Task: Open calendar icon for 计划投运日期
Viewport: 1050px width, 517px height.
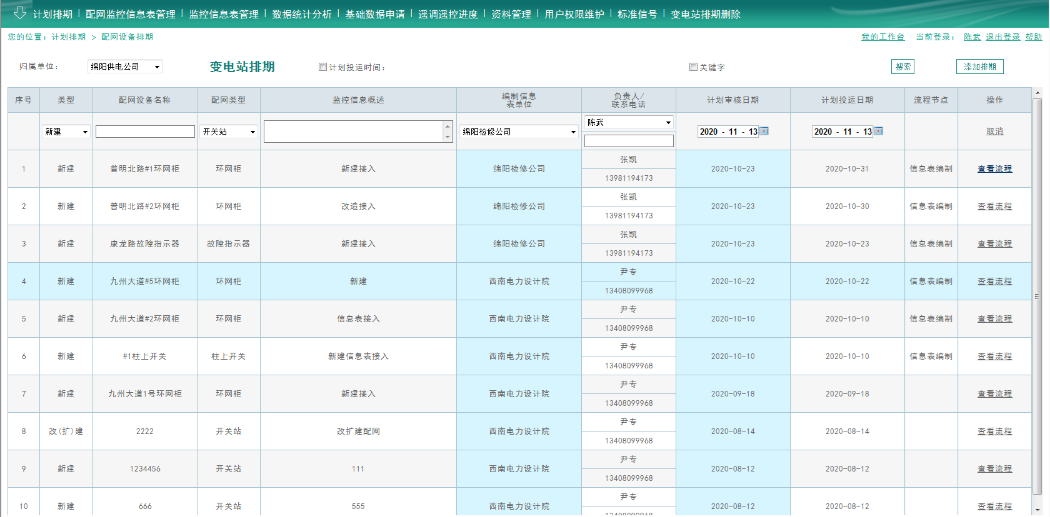Action: 879,131
